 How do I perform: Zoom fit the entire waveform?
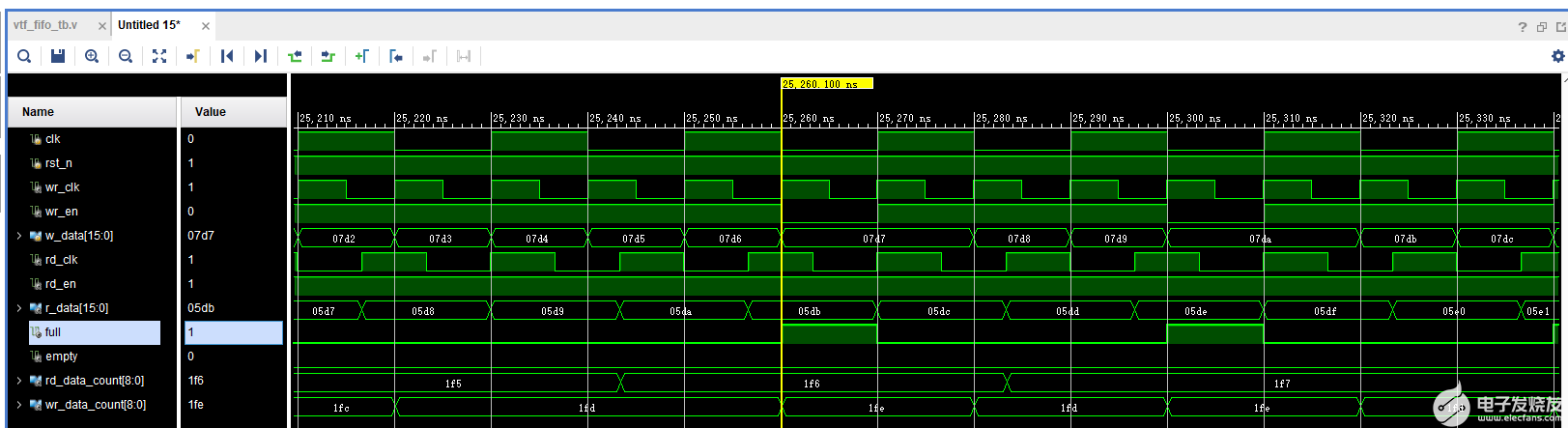click(159, 56)
